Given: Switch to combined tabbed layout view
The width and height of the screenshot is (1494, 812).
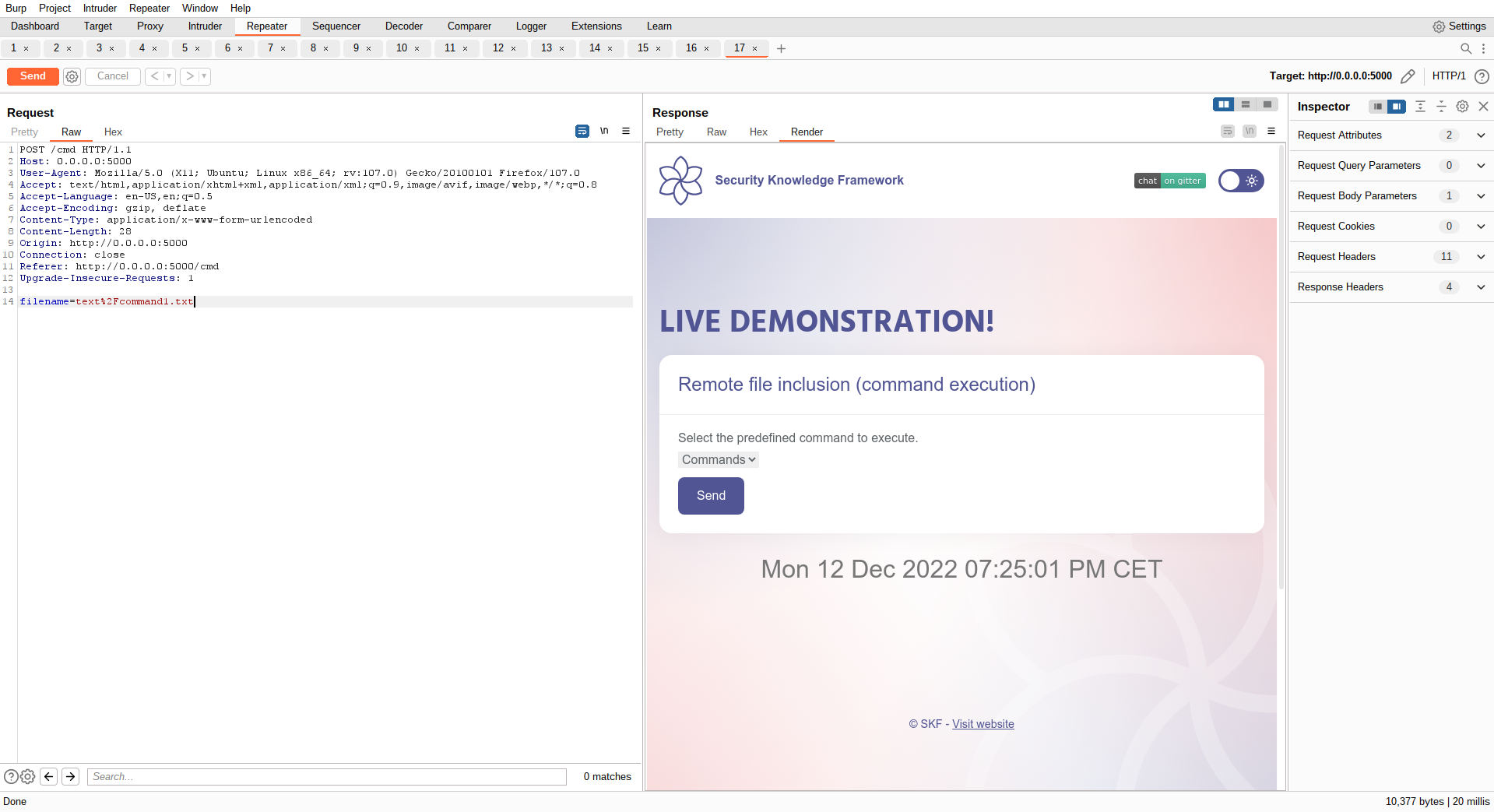Looking at the screenshot, I should 1267,104.
